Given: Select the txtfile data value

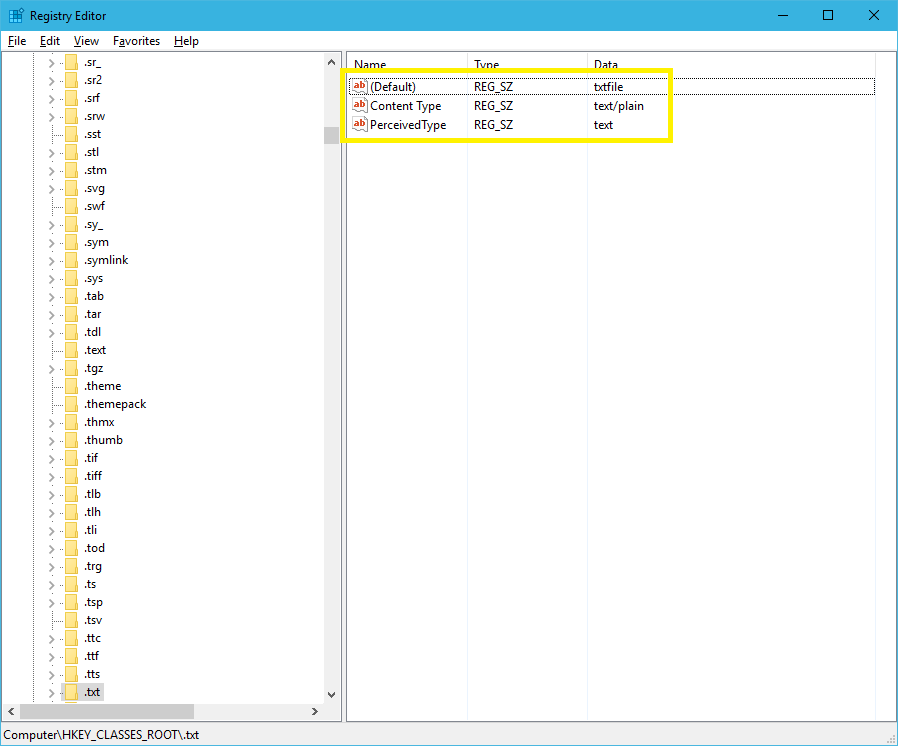Looking at the screenshot, I should (608, 86).
